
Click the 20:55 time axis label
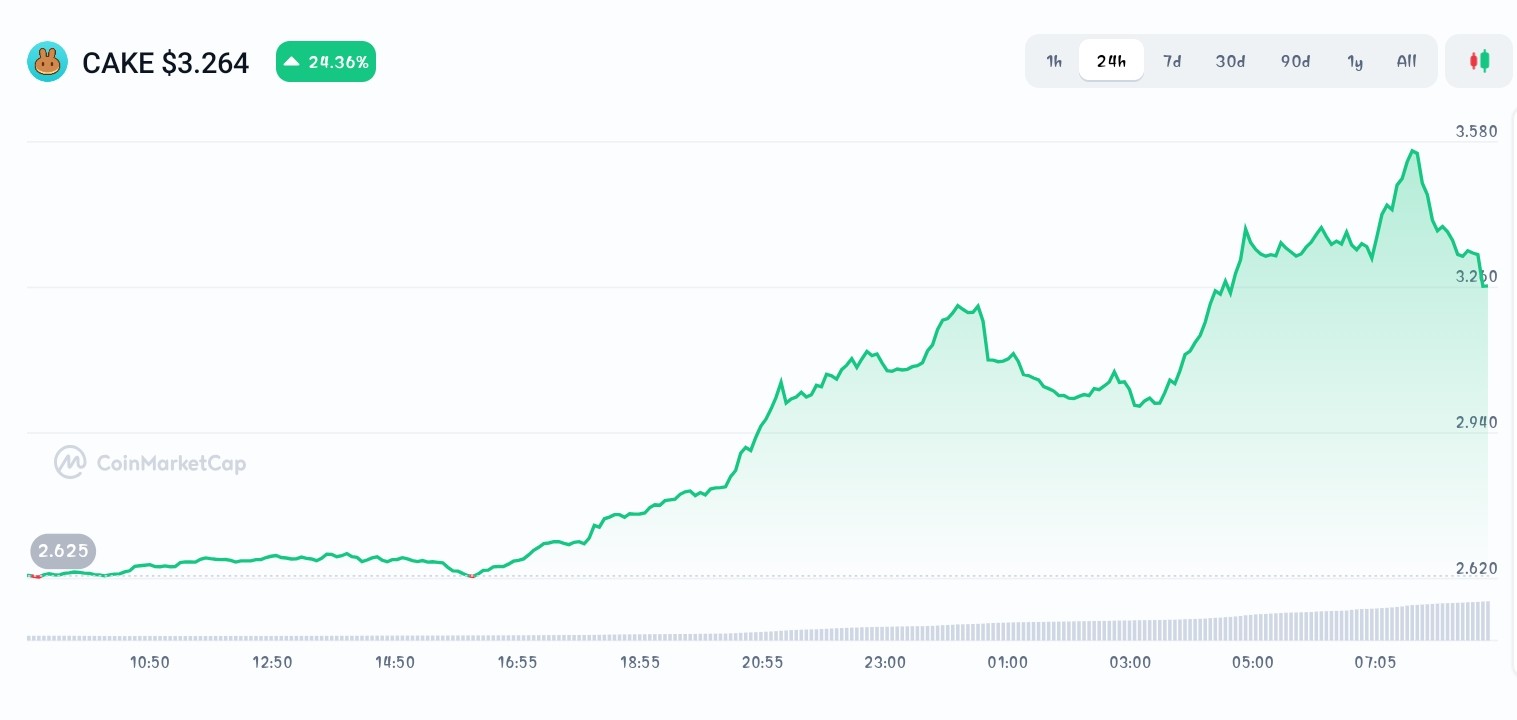762,662
